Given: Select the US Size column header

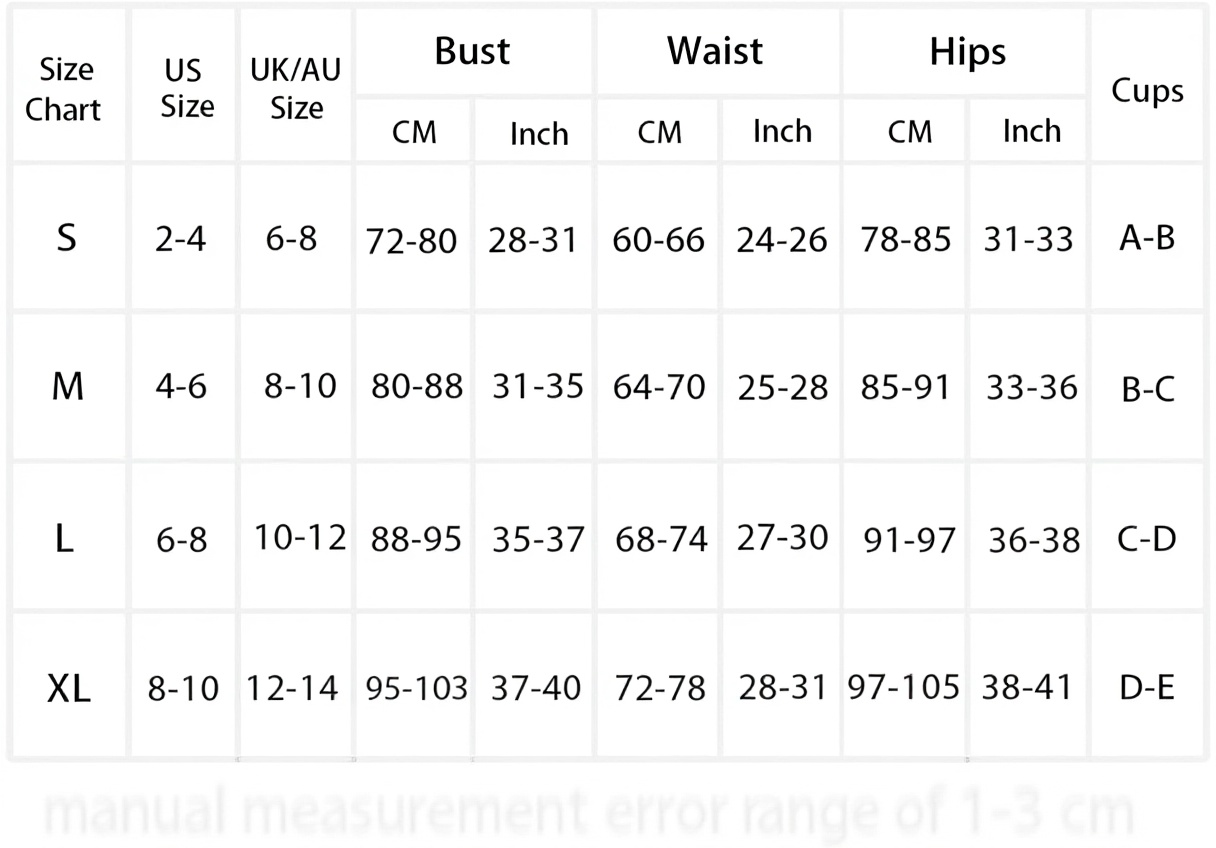Looking at the screenshot, I should pos(187,89).
